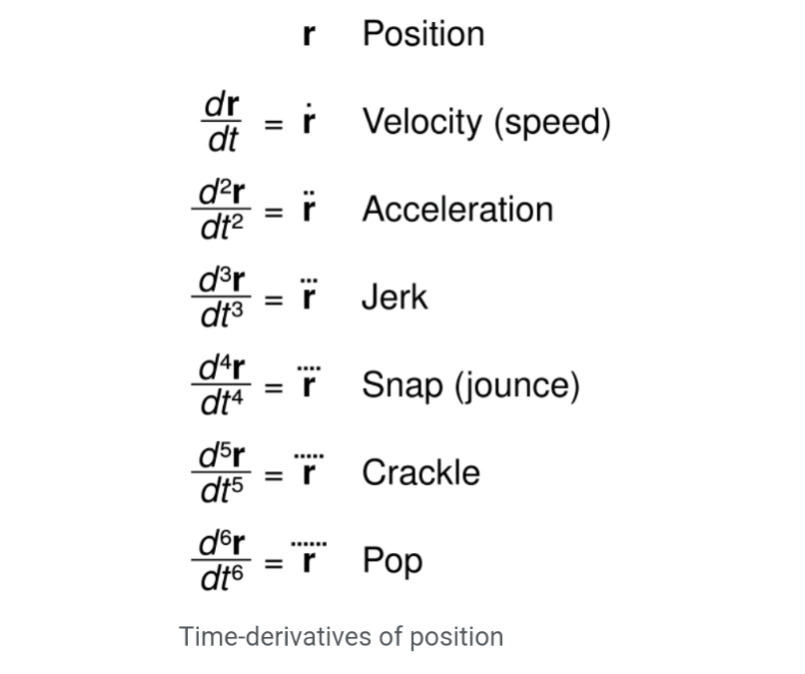The image size is (805, 674).
Task: Click the third derivative fraction d³r/dt³
Action: (x=221, y=297)
